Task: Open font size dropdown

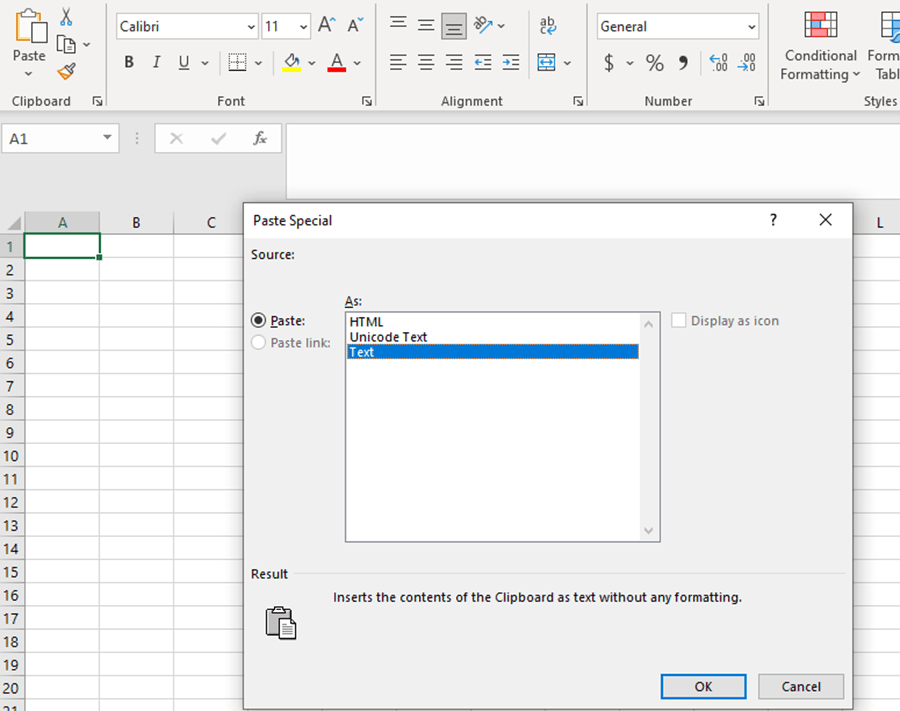Action: point(303,27)
